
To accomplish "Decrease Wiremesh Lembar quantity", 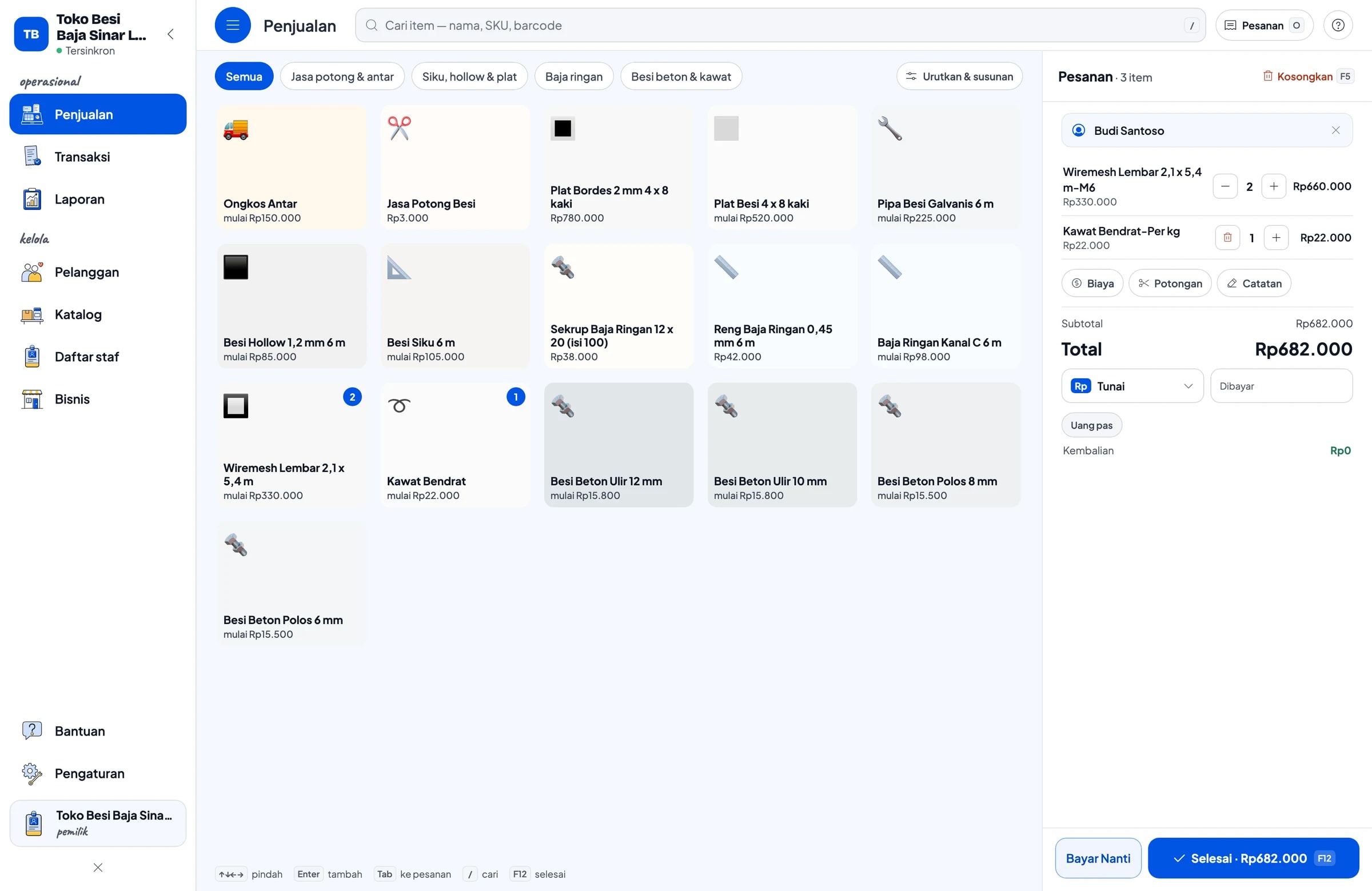I will [x=1225, y=186].
